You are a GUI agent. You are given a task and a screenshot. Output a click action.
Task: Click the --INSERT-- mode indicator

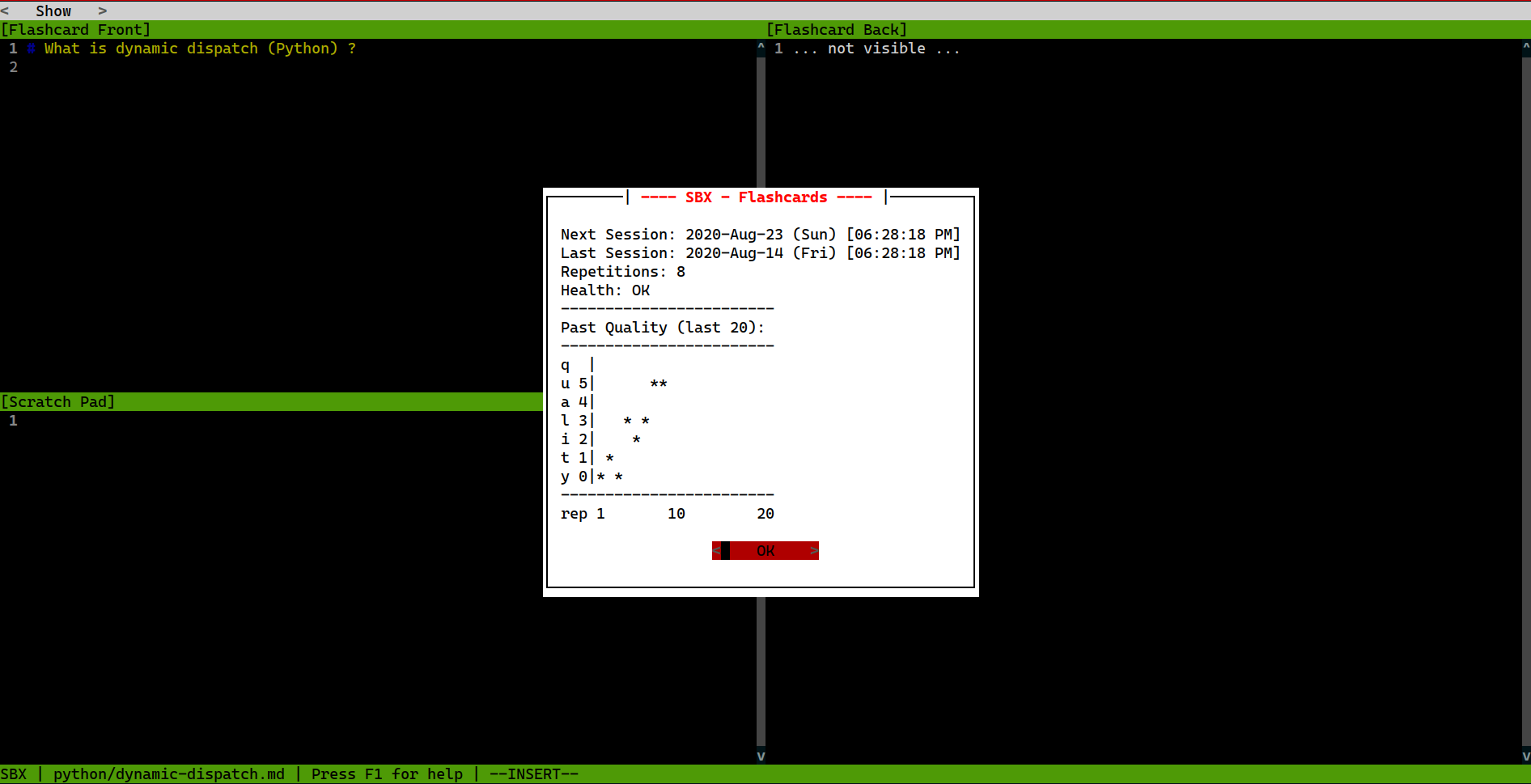point(534,774)
